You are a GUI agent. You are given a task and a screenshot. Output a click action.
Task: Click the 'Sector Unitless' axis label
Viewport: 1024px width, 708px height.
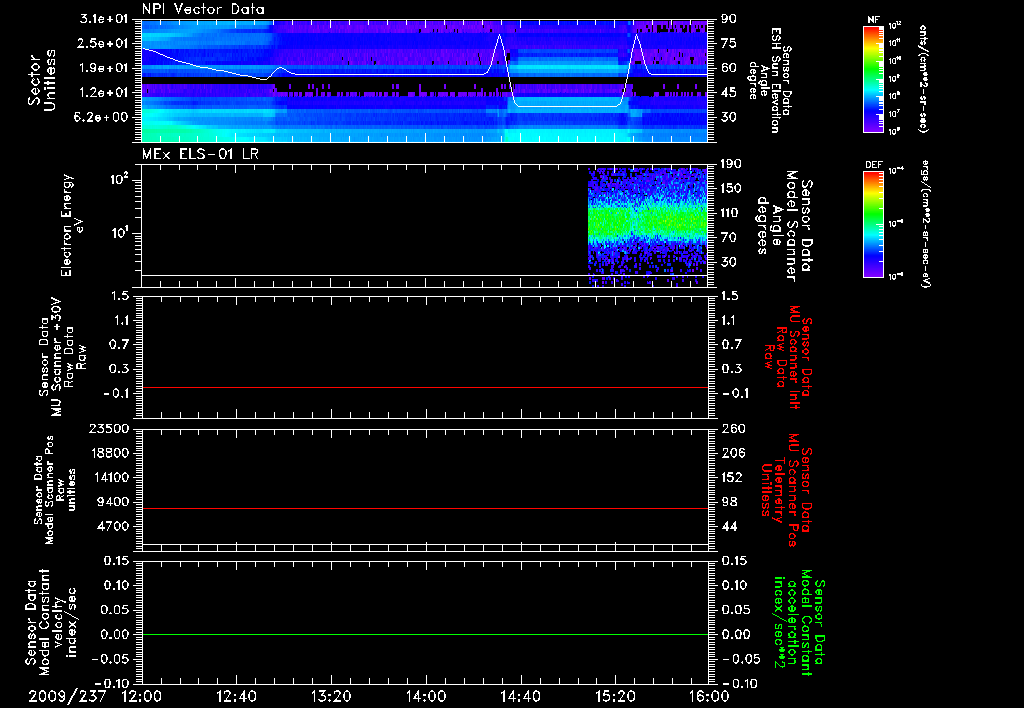tap(42, 80)
